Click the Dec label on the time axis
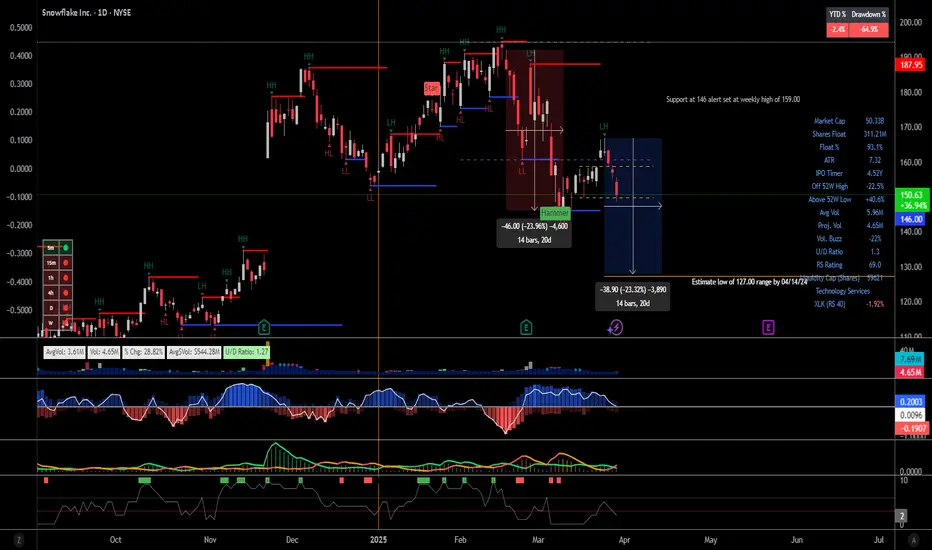This screenshot has width=932, height=550. pyautogui.click(x=292, y=540)
